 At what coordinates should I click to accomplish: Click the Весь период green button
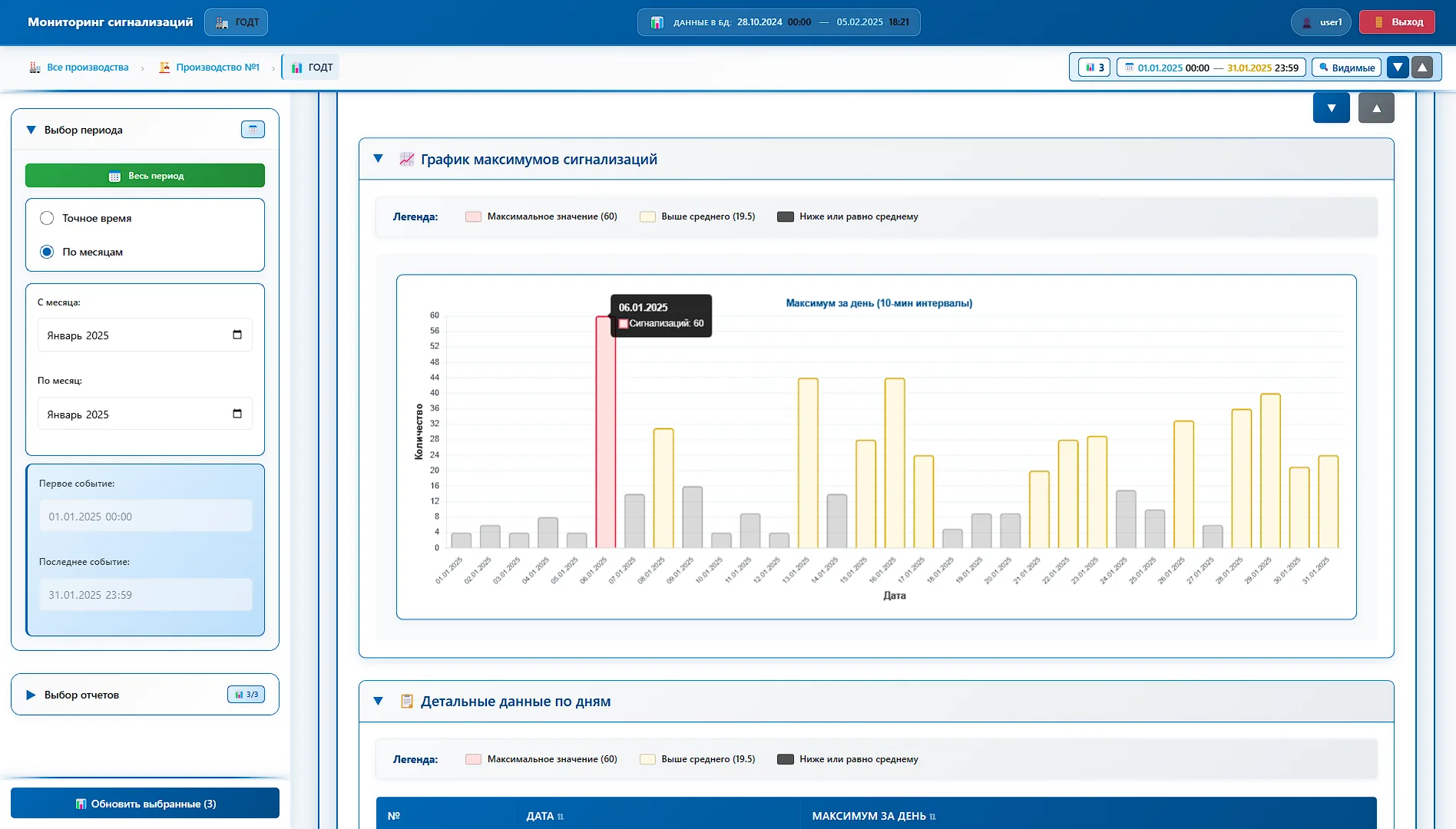(145, 176)
